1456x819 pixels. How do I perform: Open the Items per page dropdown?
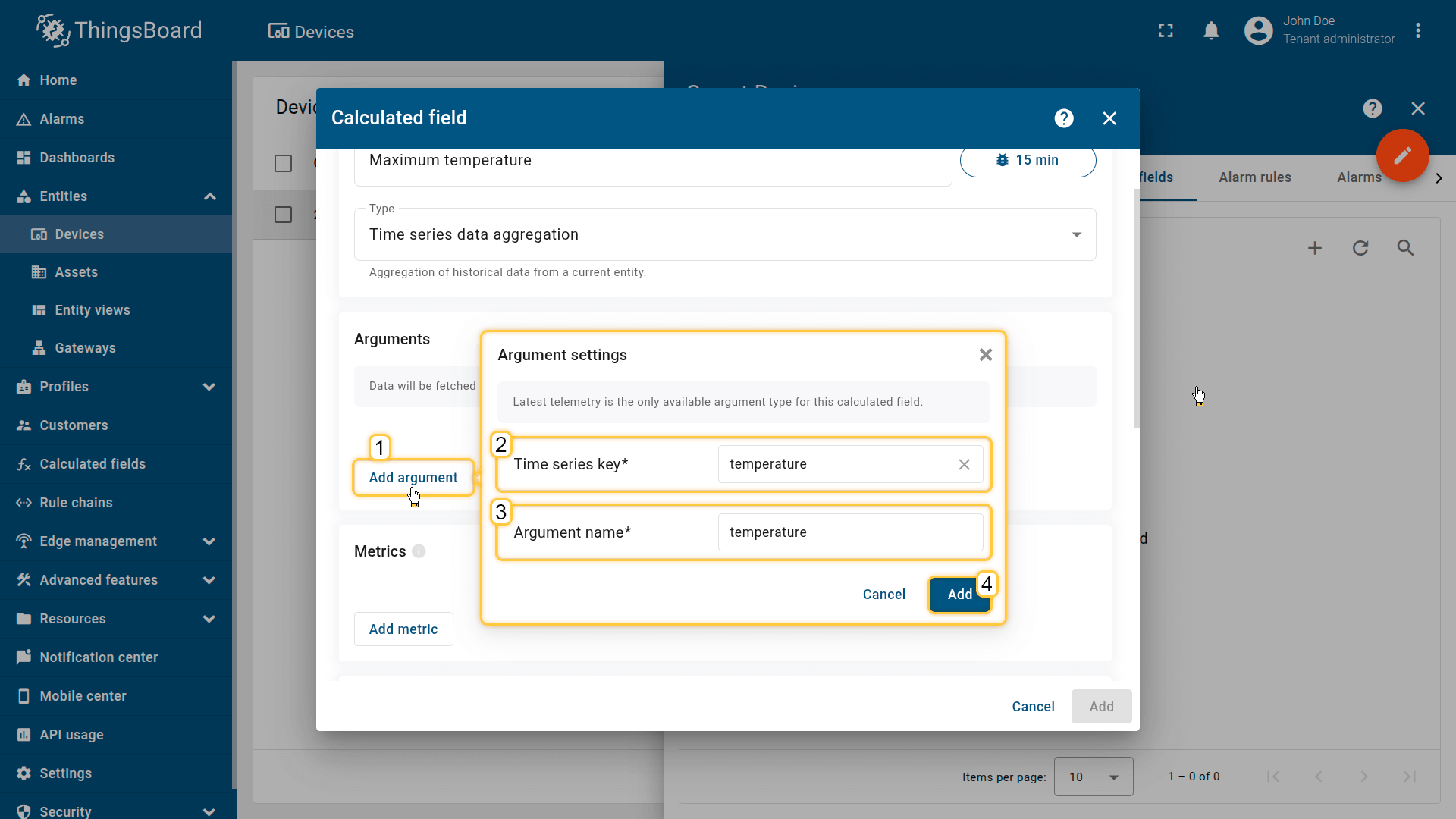[x=1093, y=777]
